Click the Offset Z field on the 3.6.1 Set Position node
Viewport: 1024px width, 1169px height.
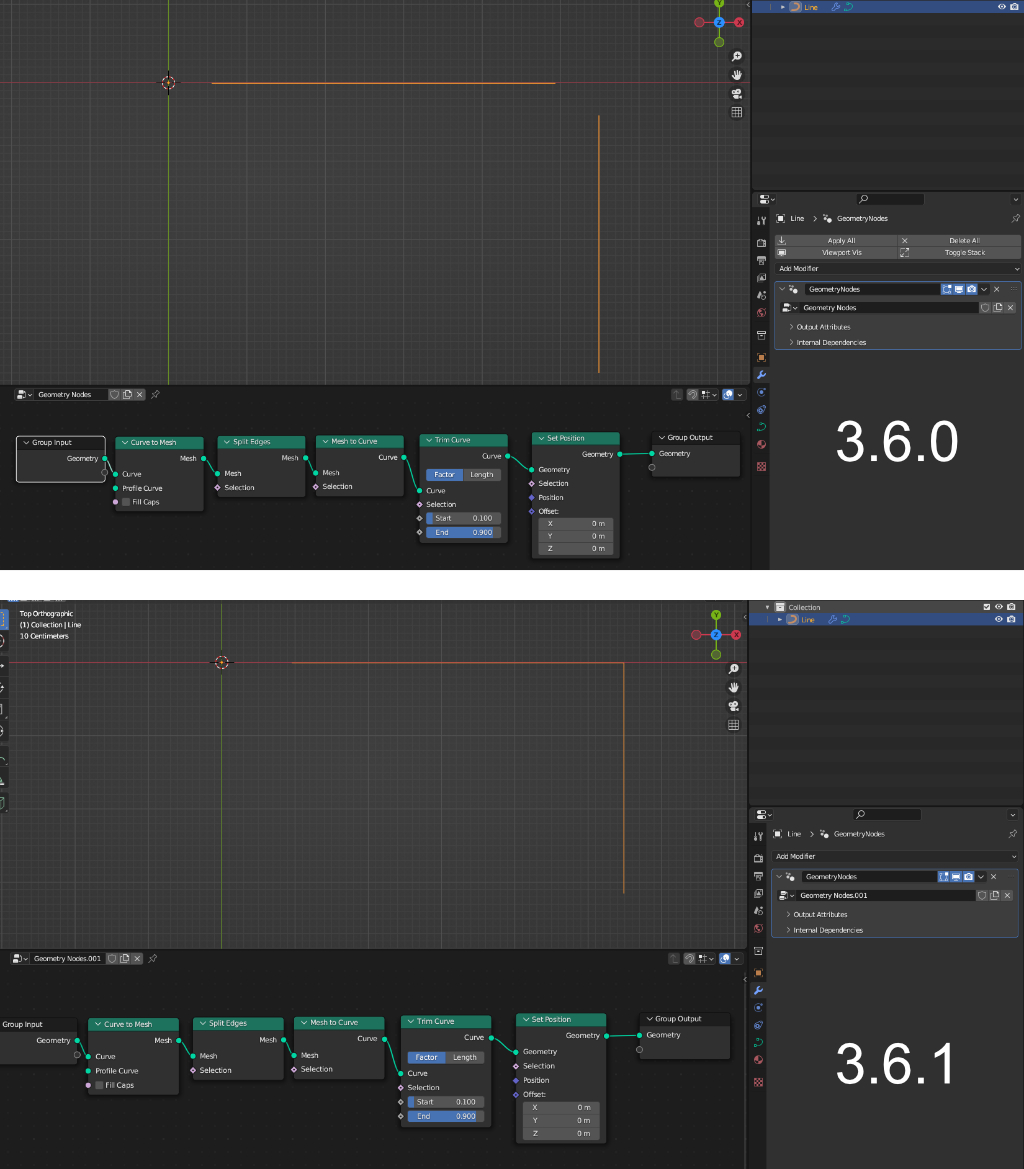pyautogui.click(x=560, y=1134)
